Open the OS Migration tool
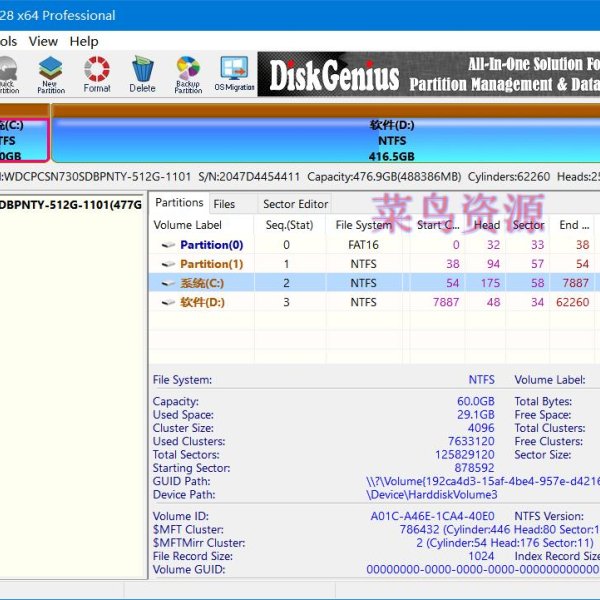Screen dimensions: 600x600 234,75
